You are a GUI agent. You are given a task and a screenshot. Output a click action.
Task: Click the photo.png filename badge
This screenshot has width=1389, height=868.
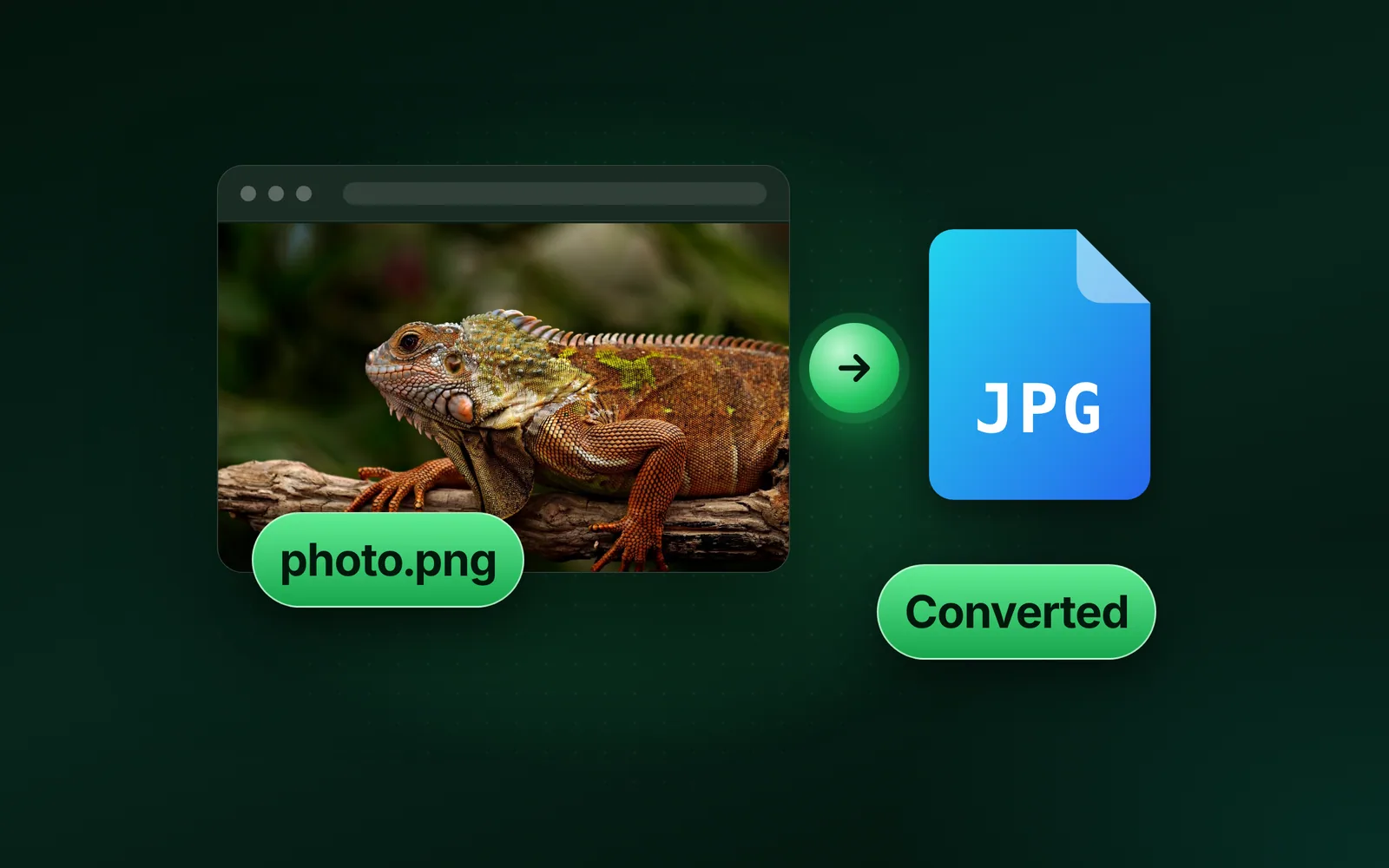tap(388, 560)
